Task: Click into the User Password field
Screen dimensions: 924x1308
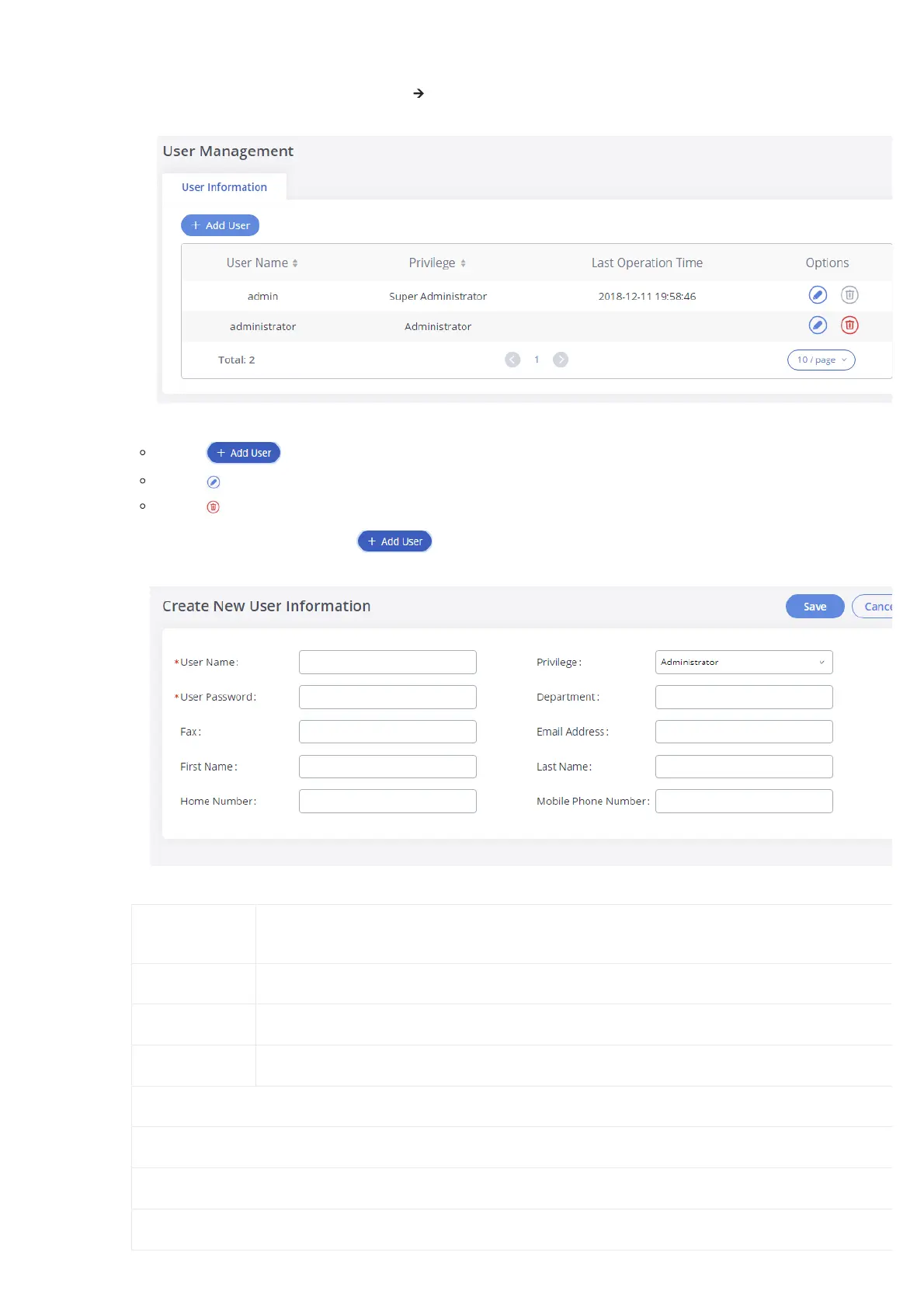Action: 387,697
